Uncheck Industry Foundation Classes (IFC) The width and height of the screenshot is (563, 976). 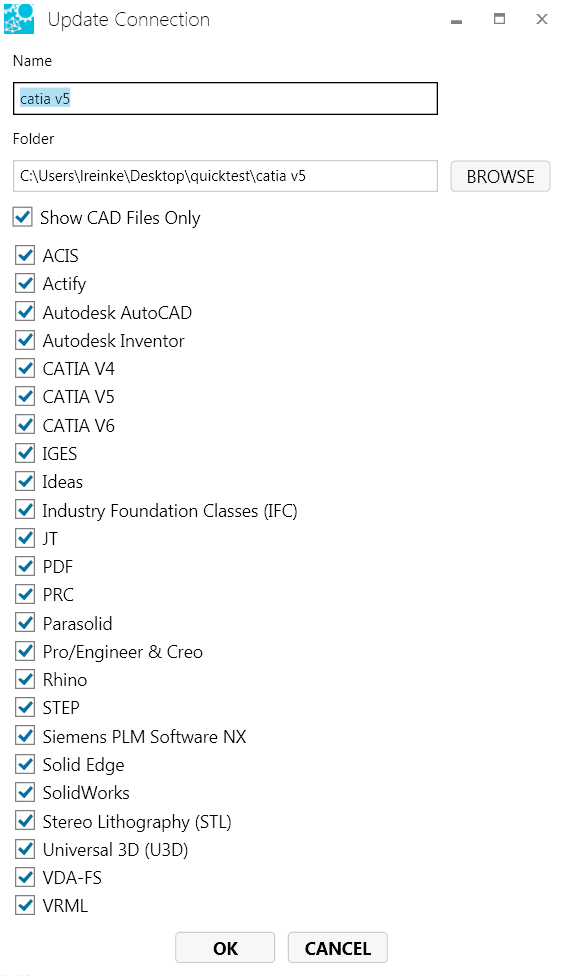click(x=25, y=510)
